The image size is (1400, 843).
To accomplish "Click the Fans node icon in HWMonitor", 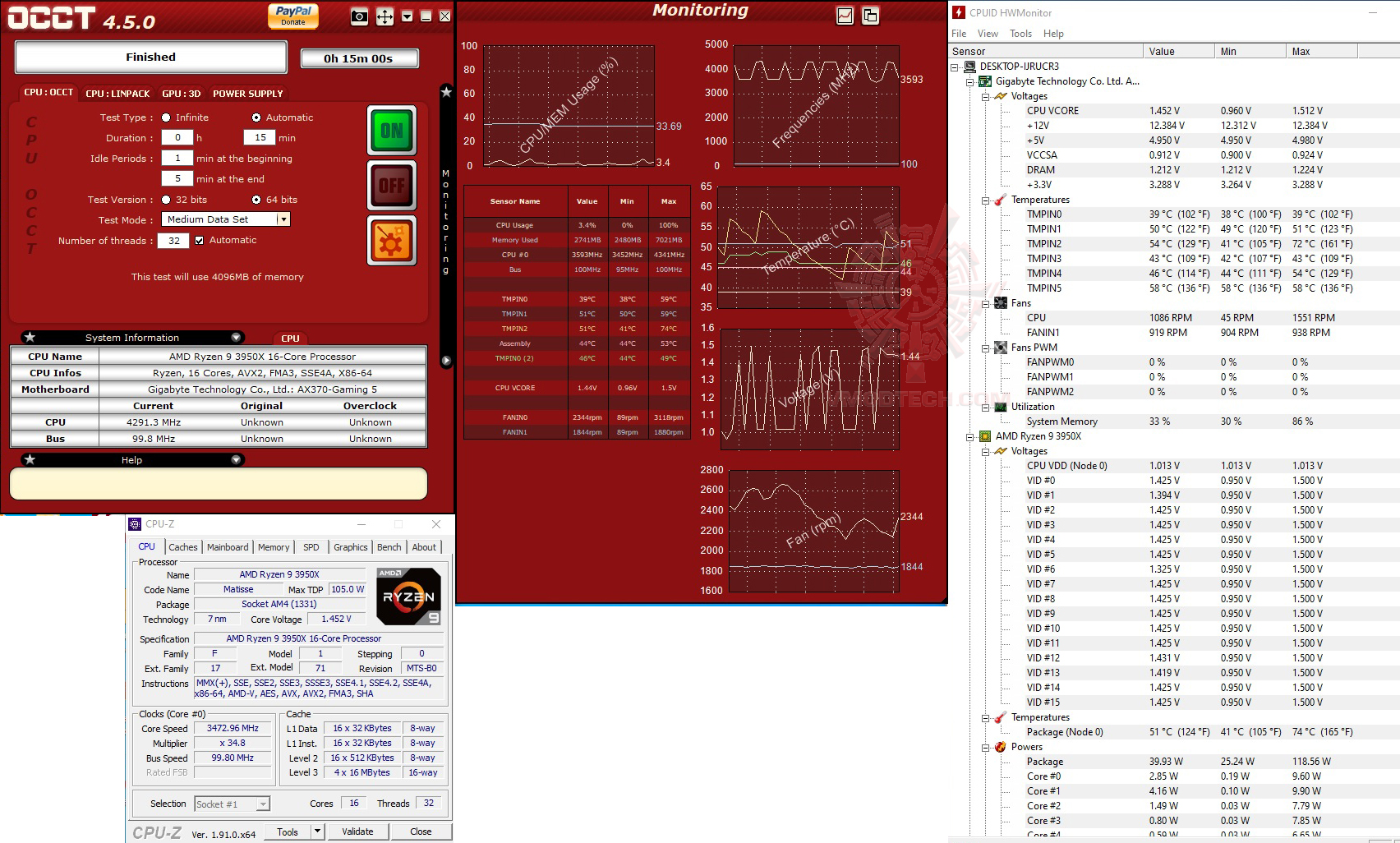I will click(x=1000, y=303).
